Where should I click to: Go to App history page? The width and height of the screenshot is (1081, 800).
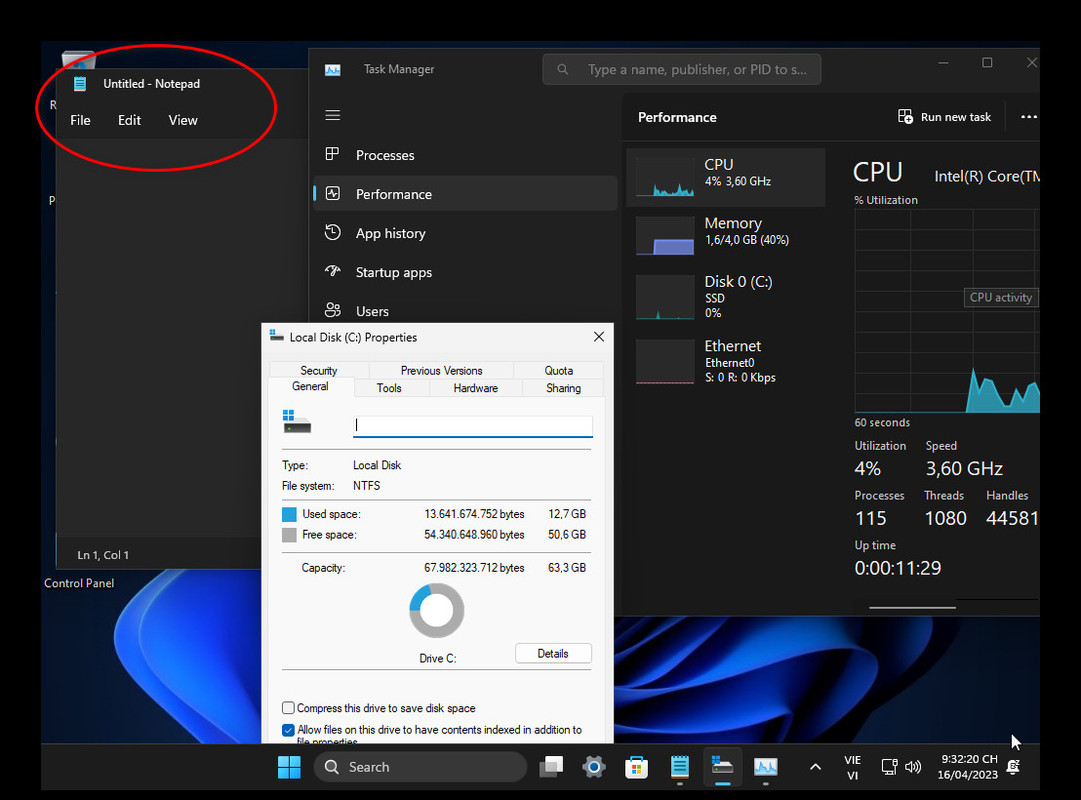point(465,233)
